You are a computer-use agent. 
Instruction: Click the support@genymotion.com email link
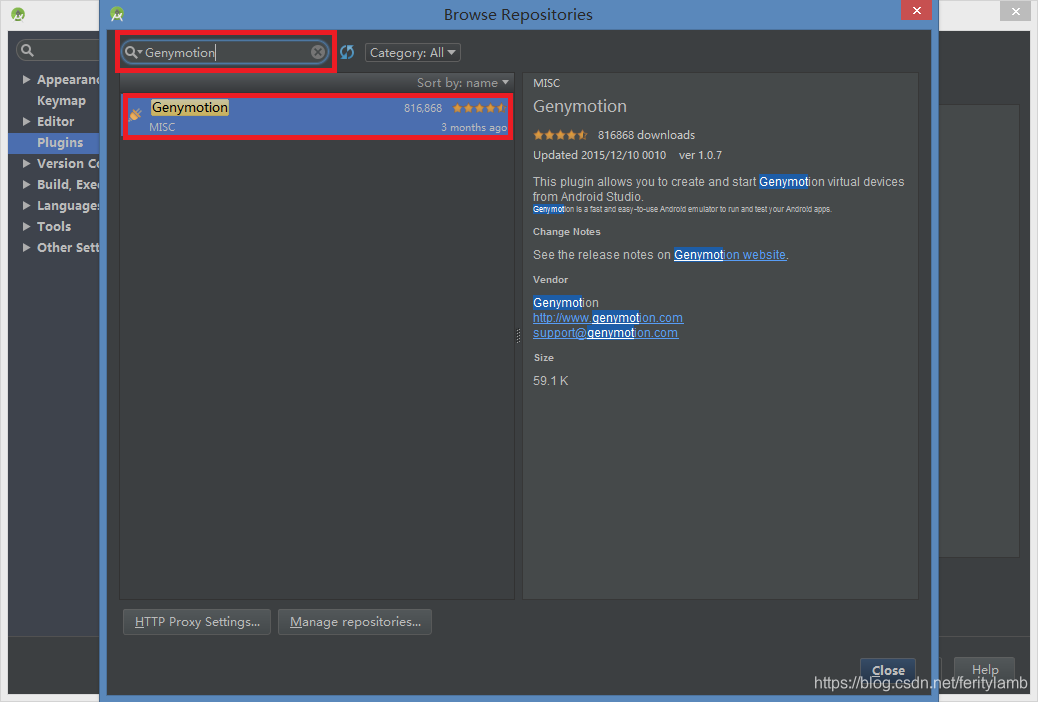coord(605,333)
